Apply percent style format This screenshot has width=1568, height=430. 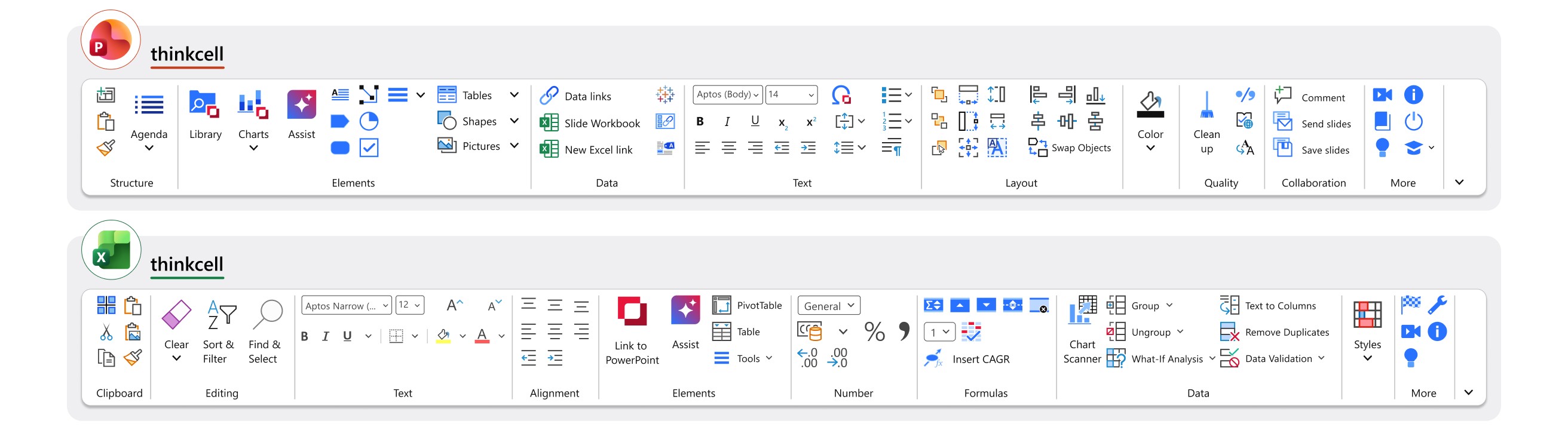coord(875,331)
